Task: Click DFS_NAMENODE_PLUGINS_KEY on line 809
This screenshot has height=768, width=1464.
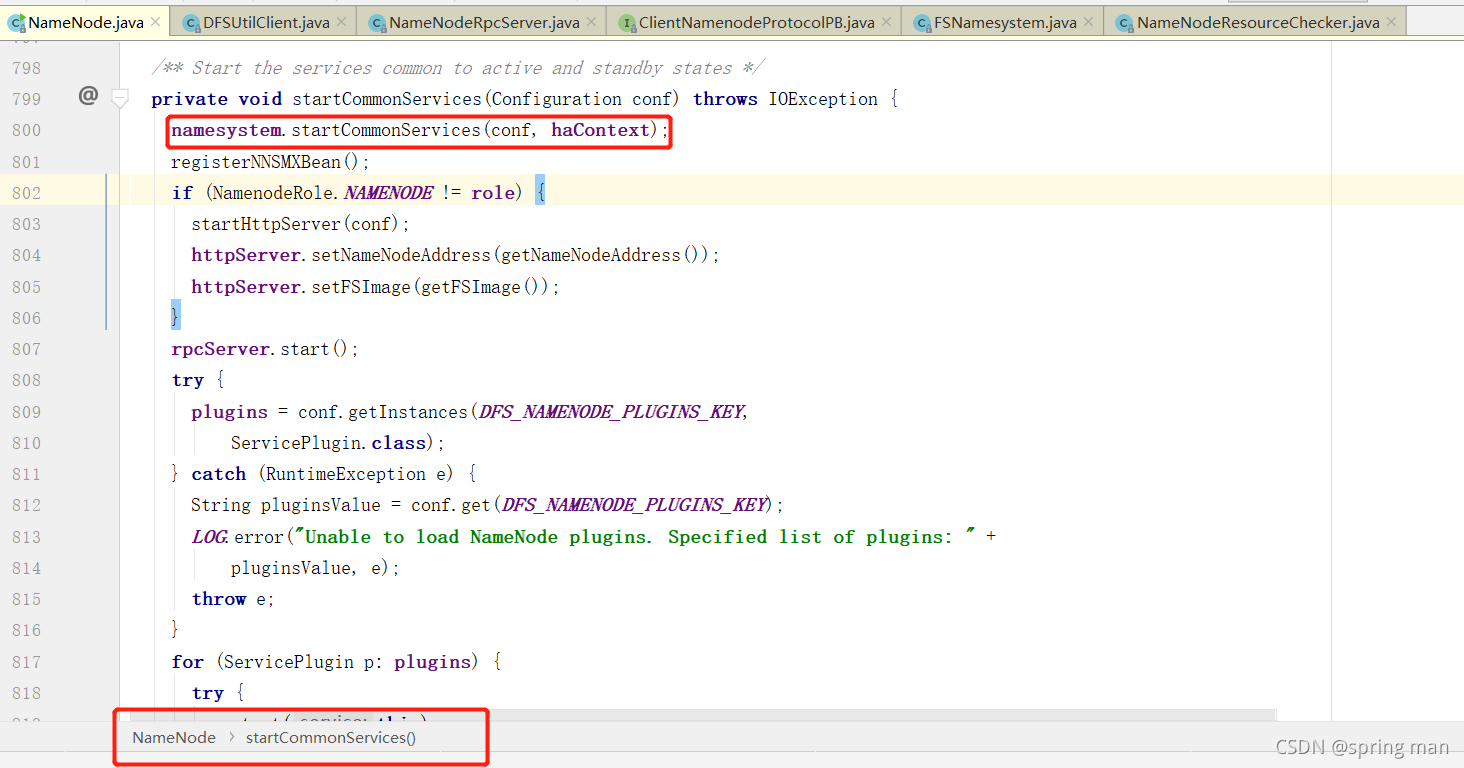Action: (610, 412)
